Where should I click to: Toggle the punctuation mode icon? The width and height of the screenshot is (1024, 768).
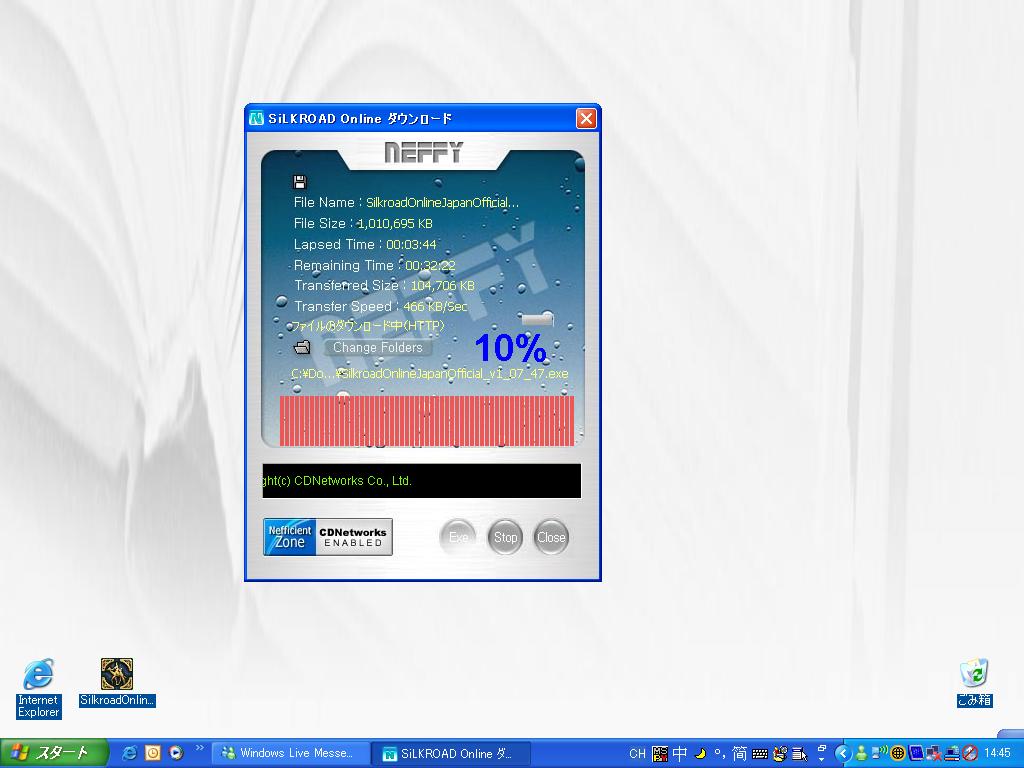(x=720, y=754)
